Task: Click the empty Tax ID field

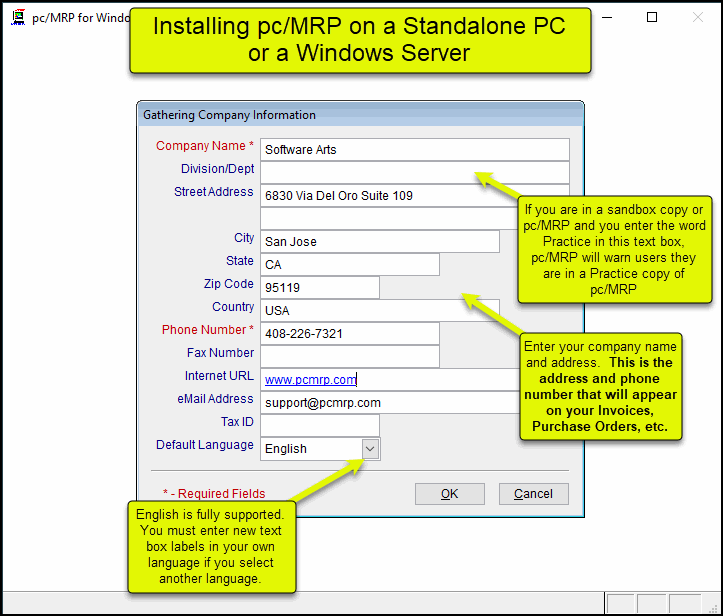Action: coord(320,426)
